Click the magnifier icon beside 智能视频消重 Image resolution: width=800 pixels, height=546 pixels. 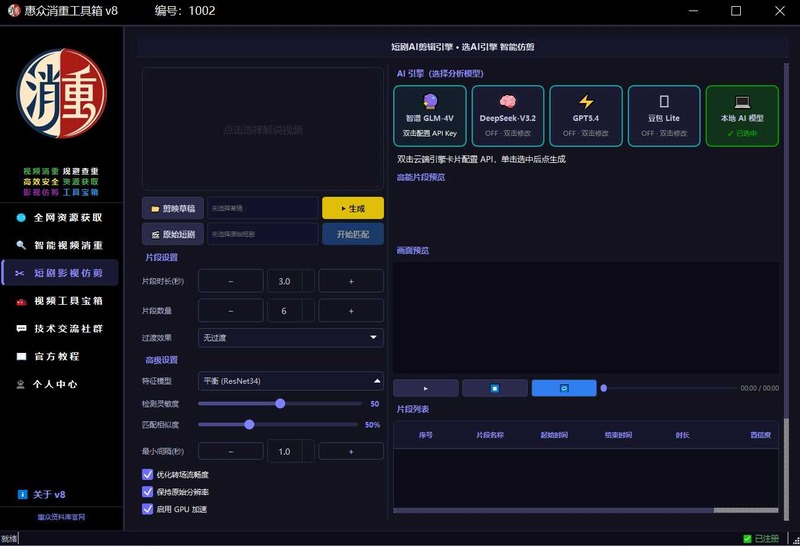click(x=21, y=245)
